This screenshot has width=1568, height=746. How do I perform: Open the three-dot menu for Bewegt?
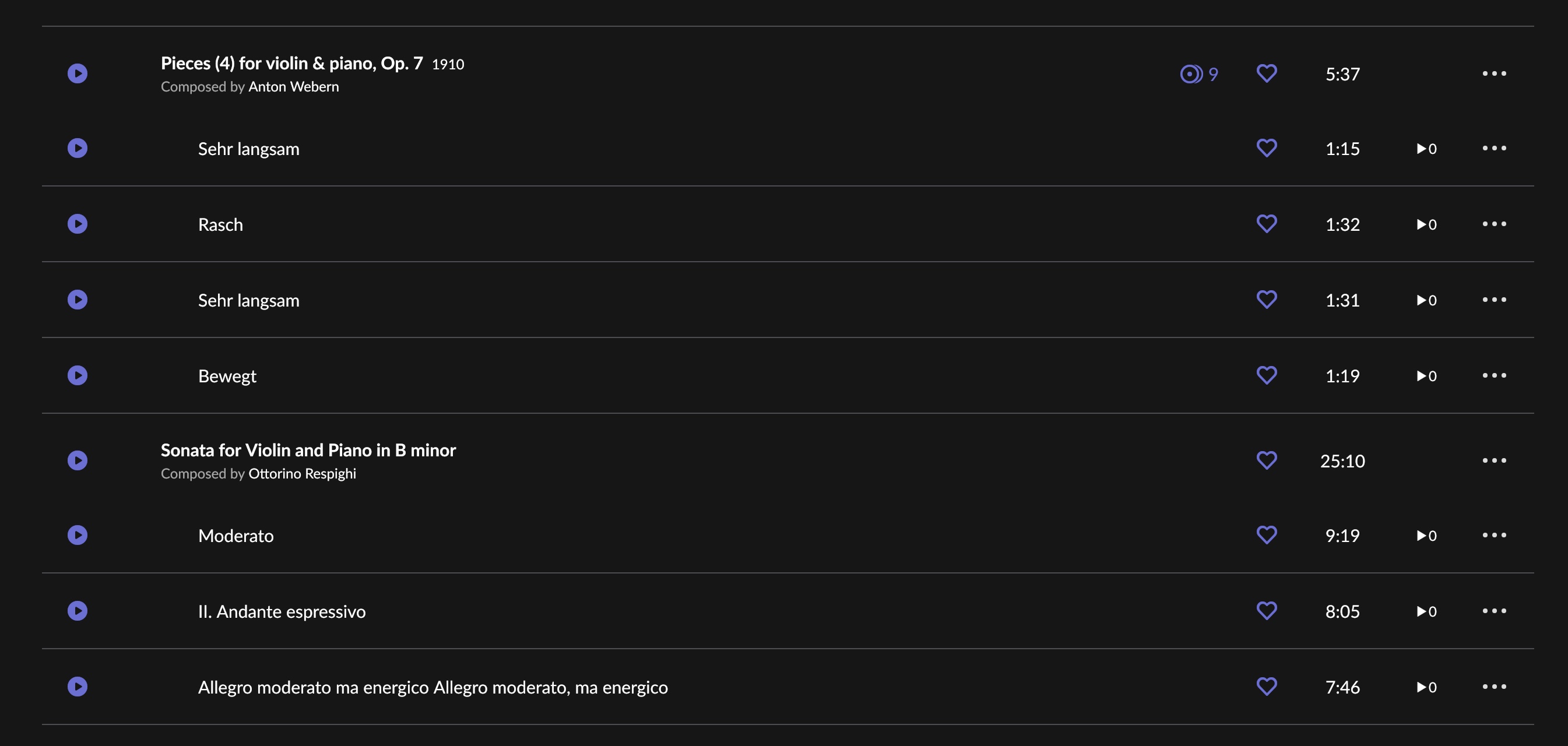pos(1495,375)
